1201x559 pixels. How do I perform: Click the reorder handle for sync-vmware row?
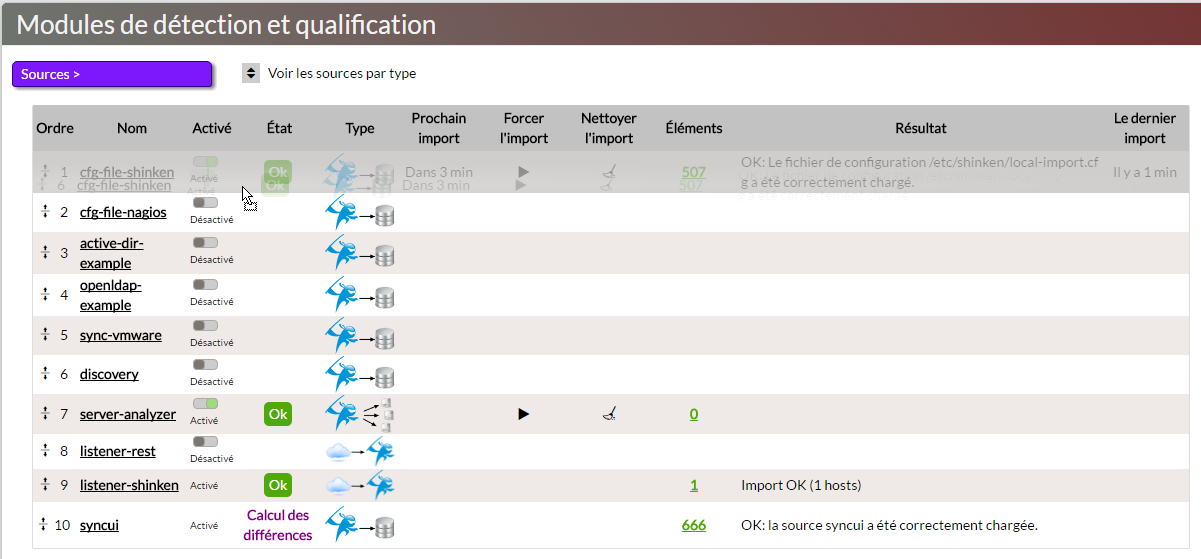[45, 335]
